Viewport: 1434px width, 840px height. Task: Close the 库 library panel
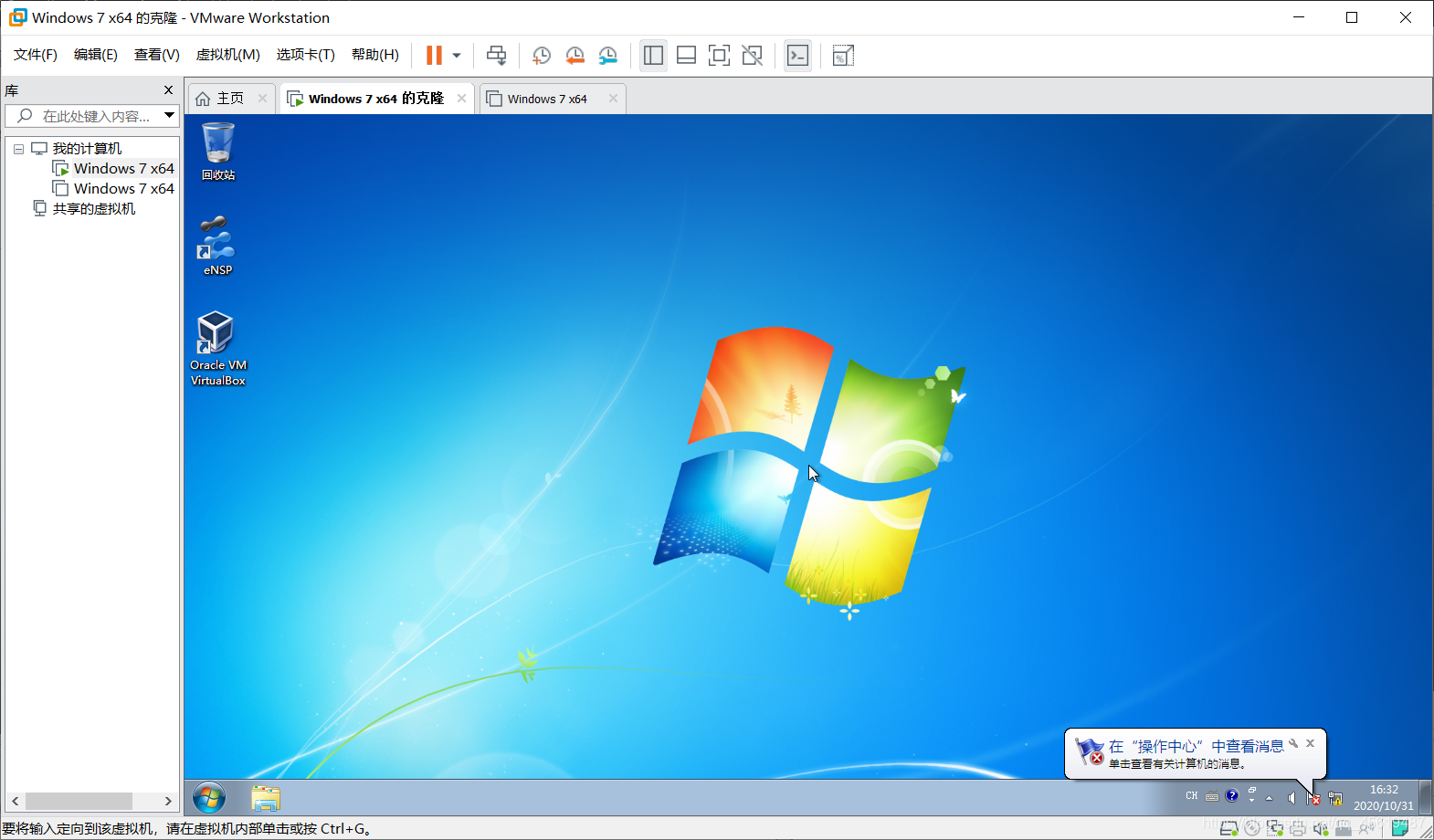[168, 89]
